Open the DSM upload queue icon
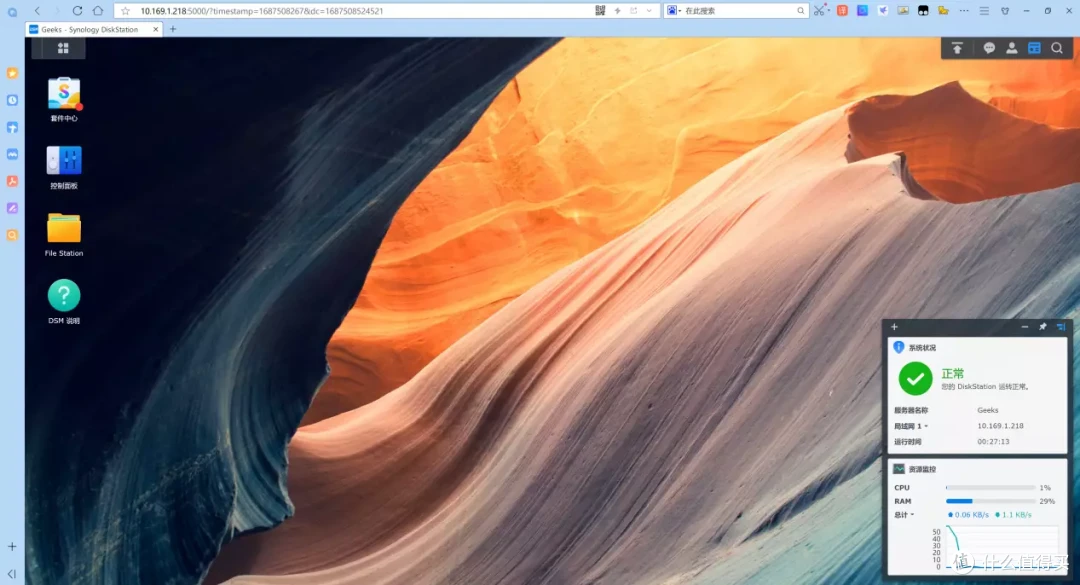 click(x=957, y=48)
